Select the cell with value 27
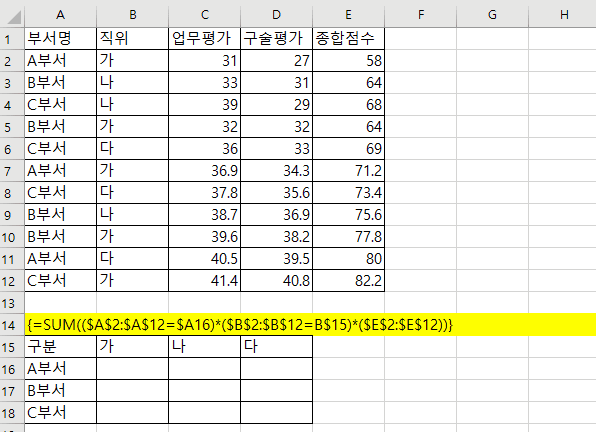Image resolution: width=596 pixels, height=432 pixels. 276,60
